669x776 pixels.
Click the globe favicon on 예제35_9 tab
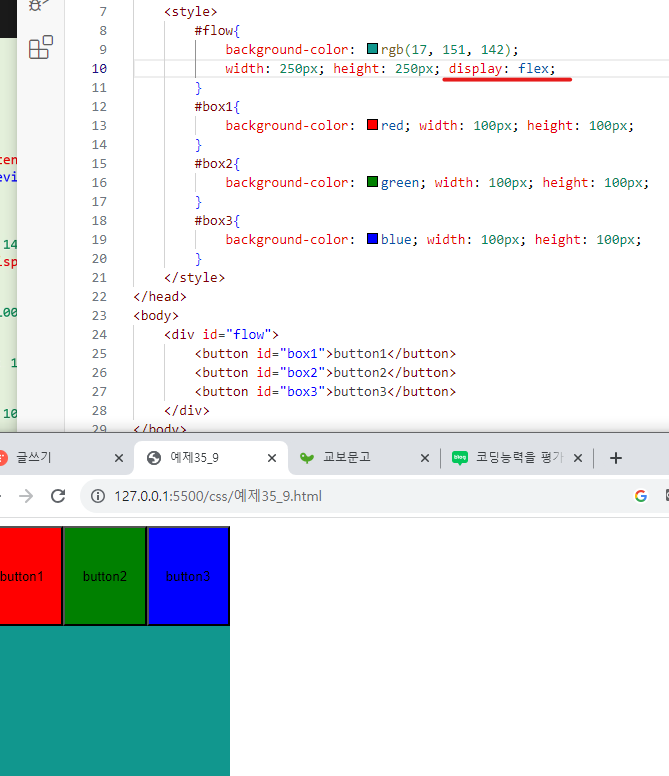coord(154,458)
